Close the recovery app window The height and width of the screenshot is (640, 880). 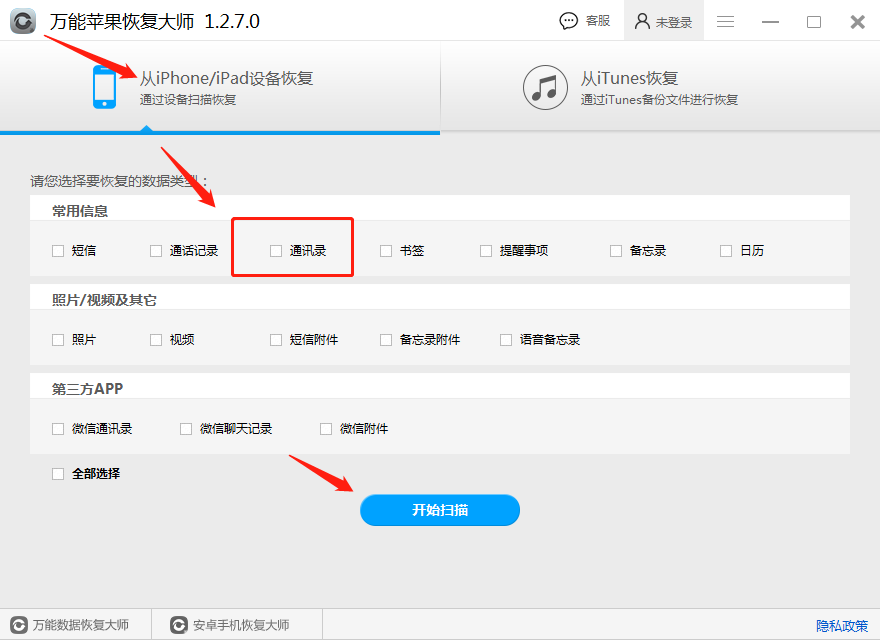coord(858,22)
